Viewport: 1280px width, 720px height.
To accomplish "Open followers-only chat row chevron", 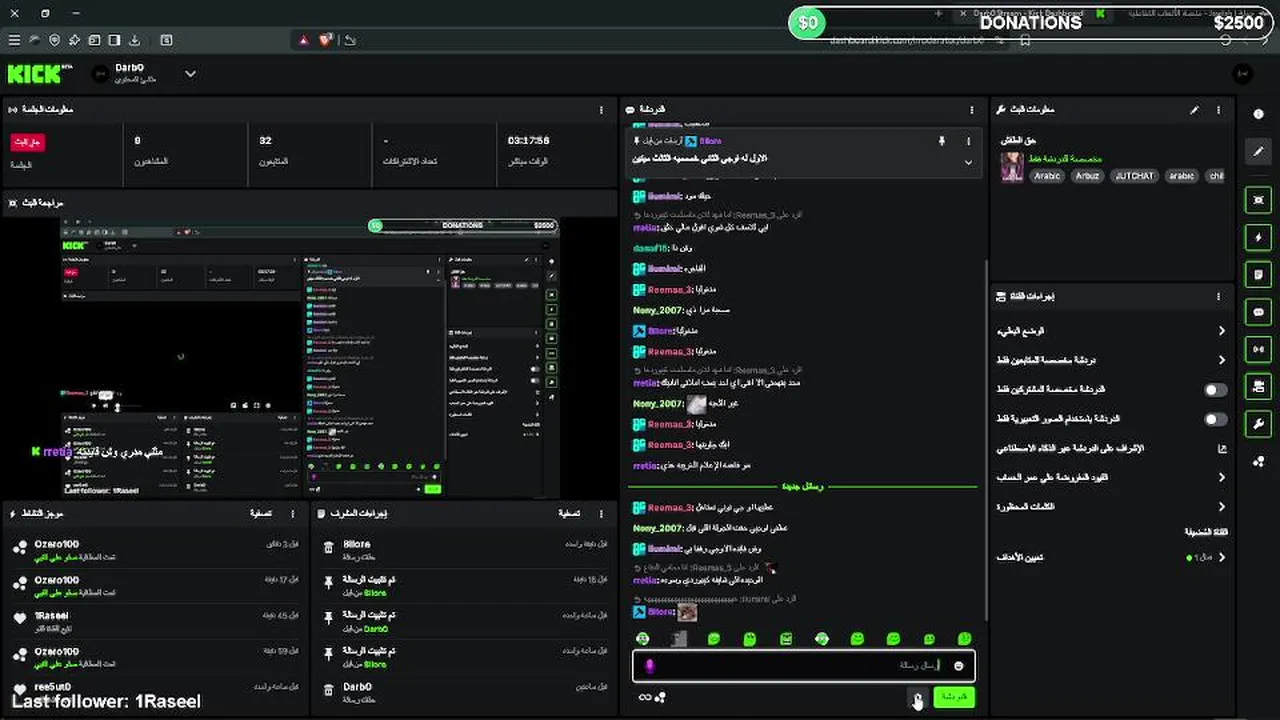I will click(1221, 360).
